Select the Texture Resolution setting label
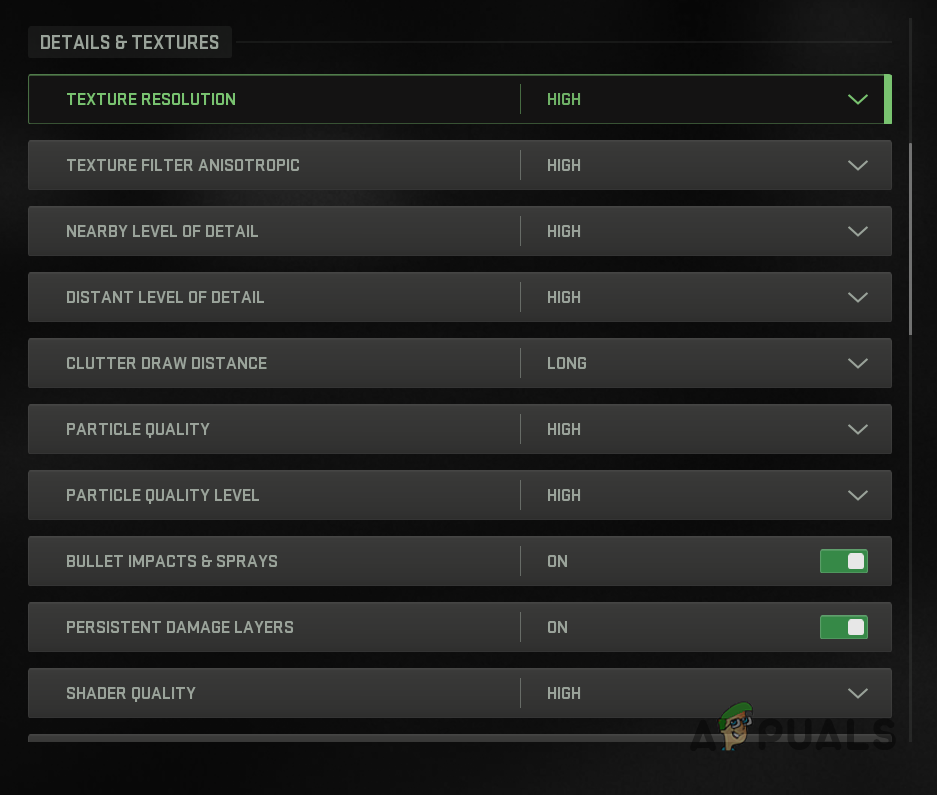 [x=151, y=99]
